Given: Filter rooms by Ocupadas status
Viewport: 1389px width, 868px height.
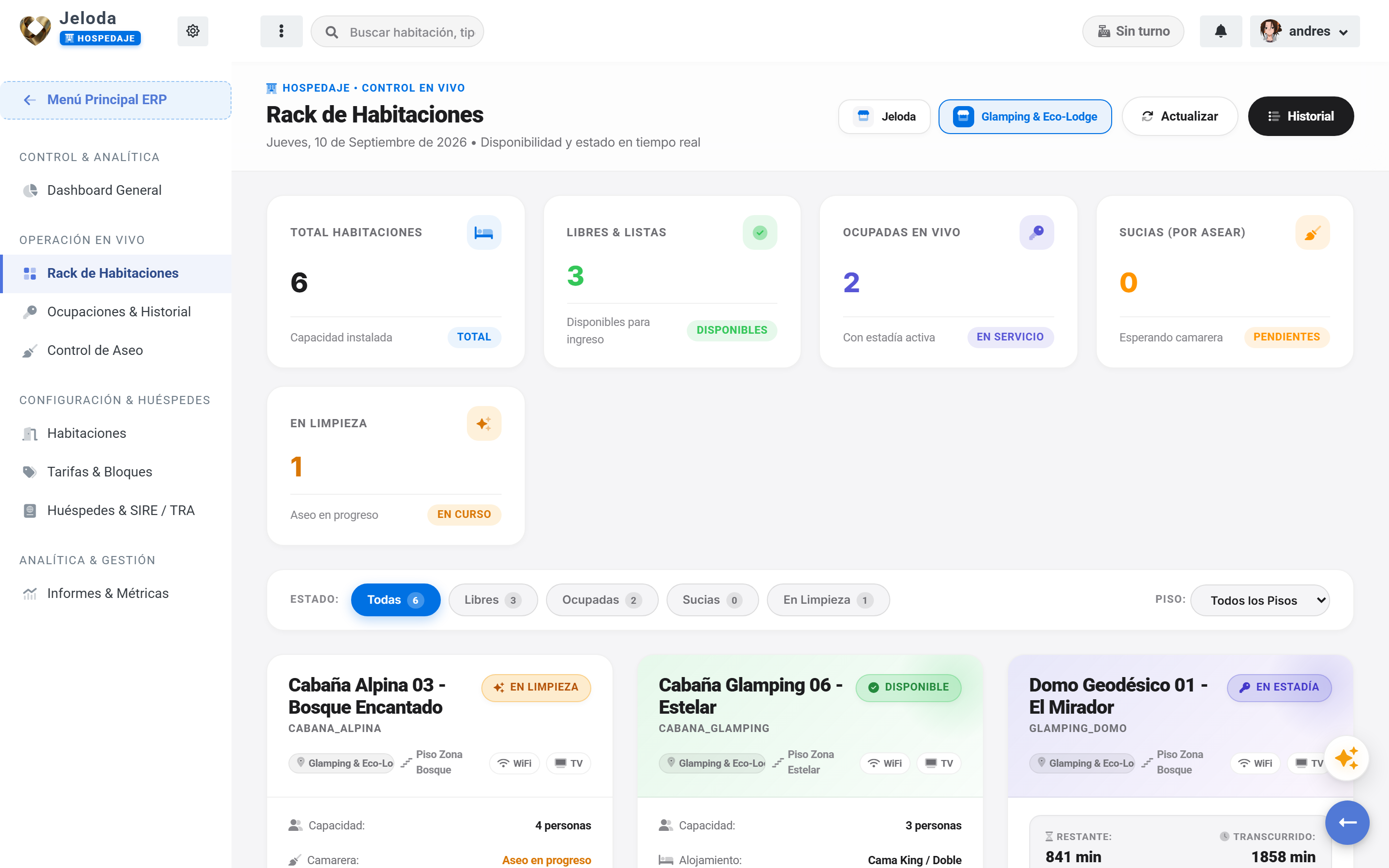Looking at the screenshot, I should tap(602, 600).
